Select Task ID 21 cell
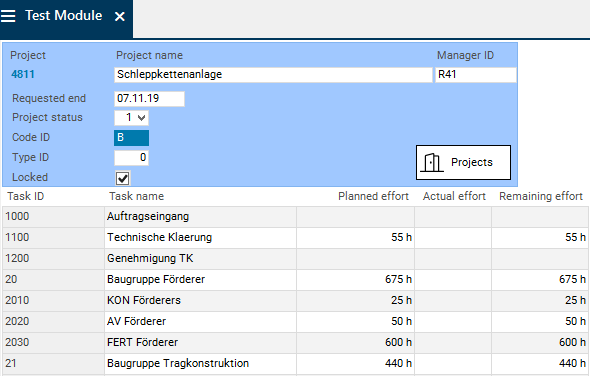Viewport: 590px width, 376px height. click(x=53, y=364)
